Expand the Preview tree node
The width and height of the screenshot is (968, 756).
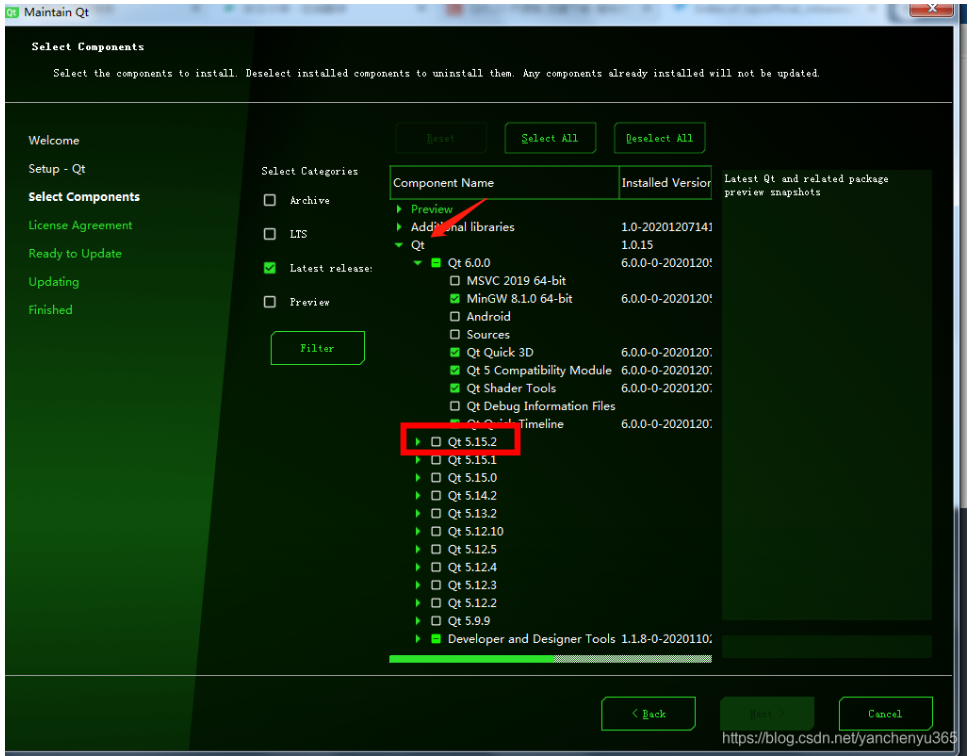[399, 209]
